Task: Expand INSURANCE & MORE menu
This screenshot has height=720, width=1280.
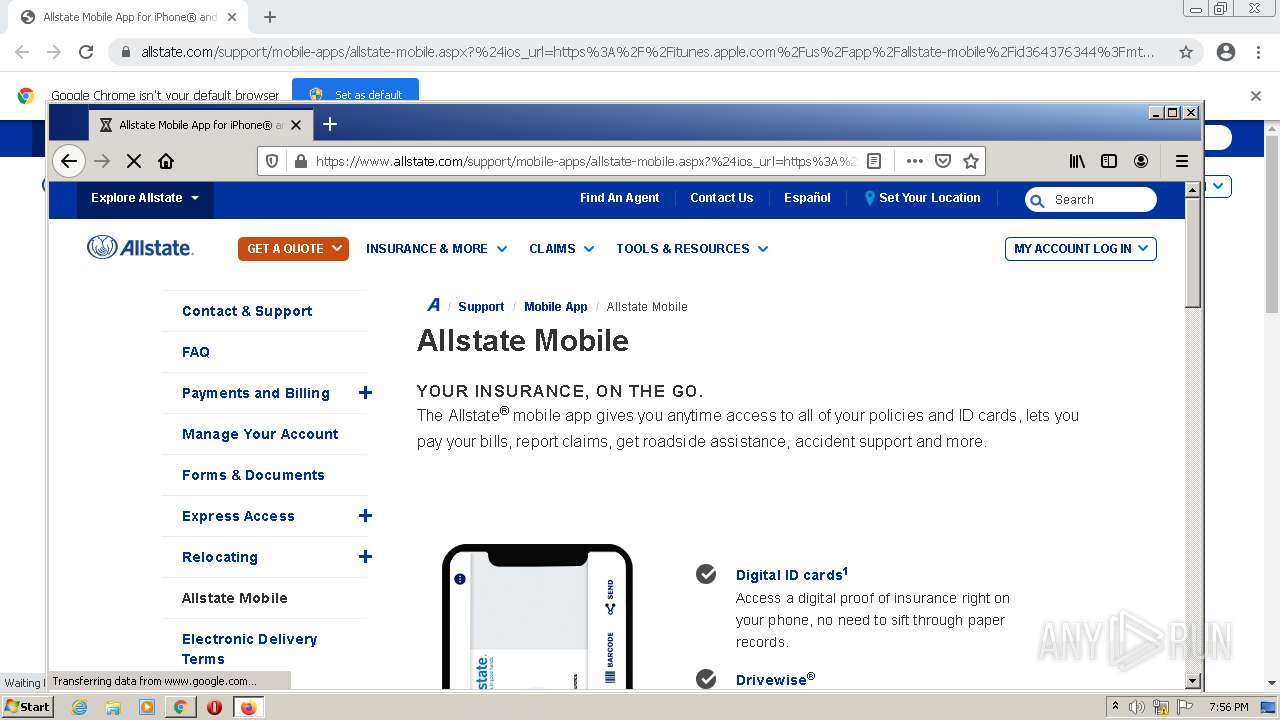Action: [436, 249]
